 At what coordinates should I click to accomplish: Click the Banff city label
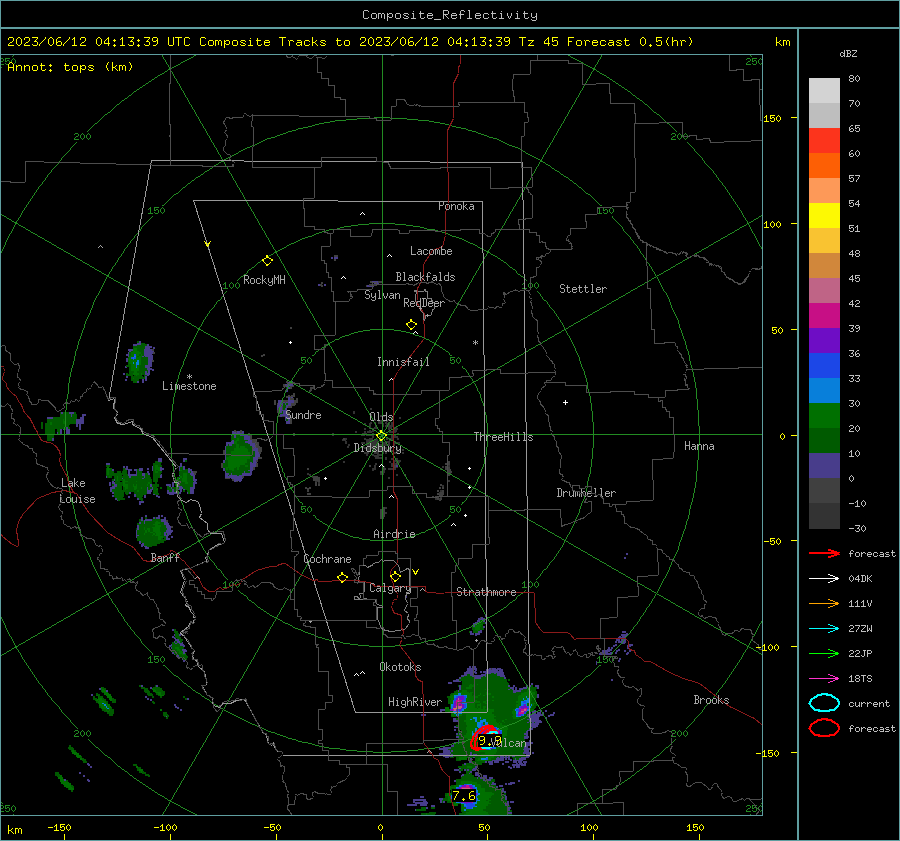[165, 557]
